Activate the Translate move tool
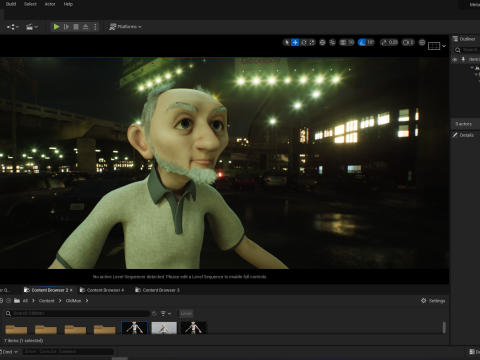Viewport: 480px width, 360px height. pos(295,42)
